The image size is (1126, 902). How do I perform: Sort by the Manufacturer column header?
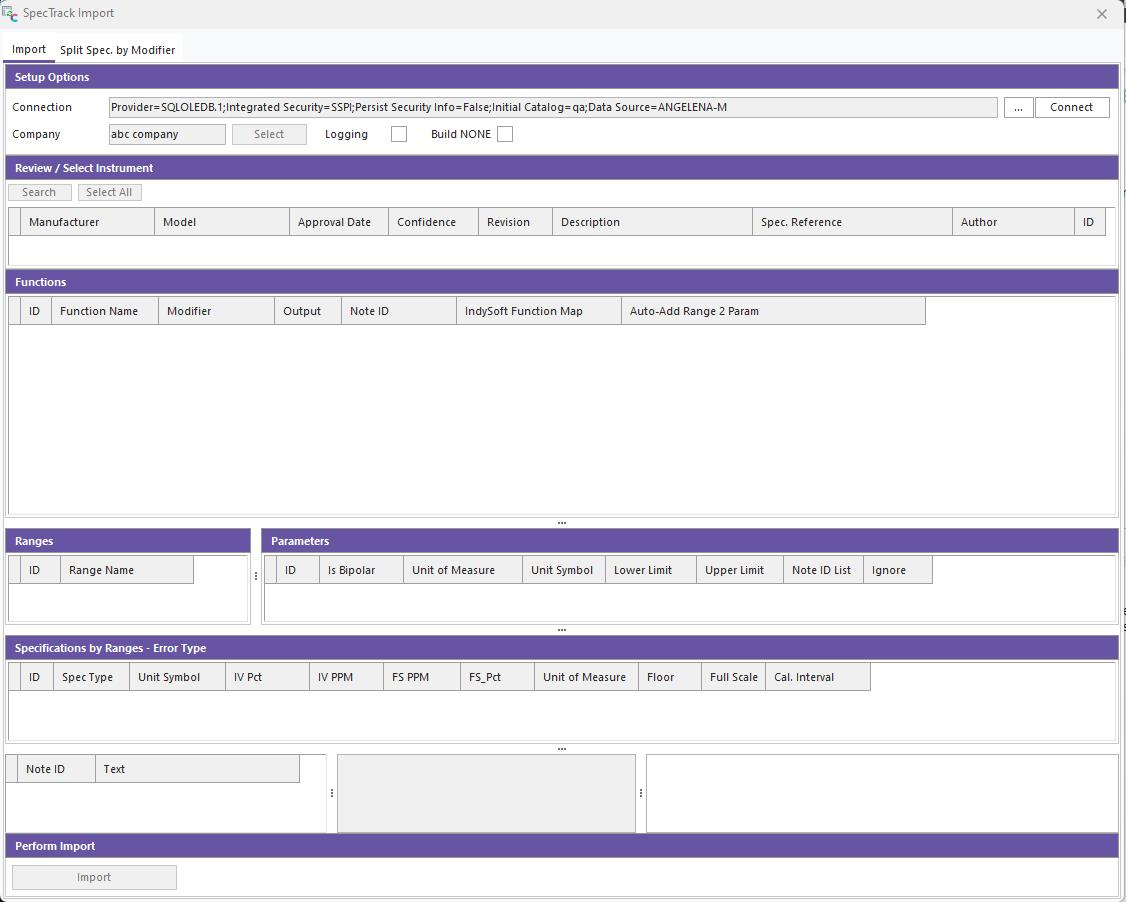click(x=87, y=222)
